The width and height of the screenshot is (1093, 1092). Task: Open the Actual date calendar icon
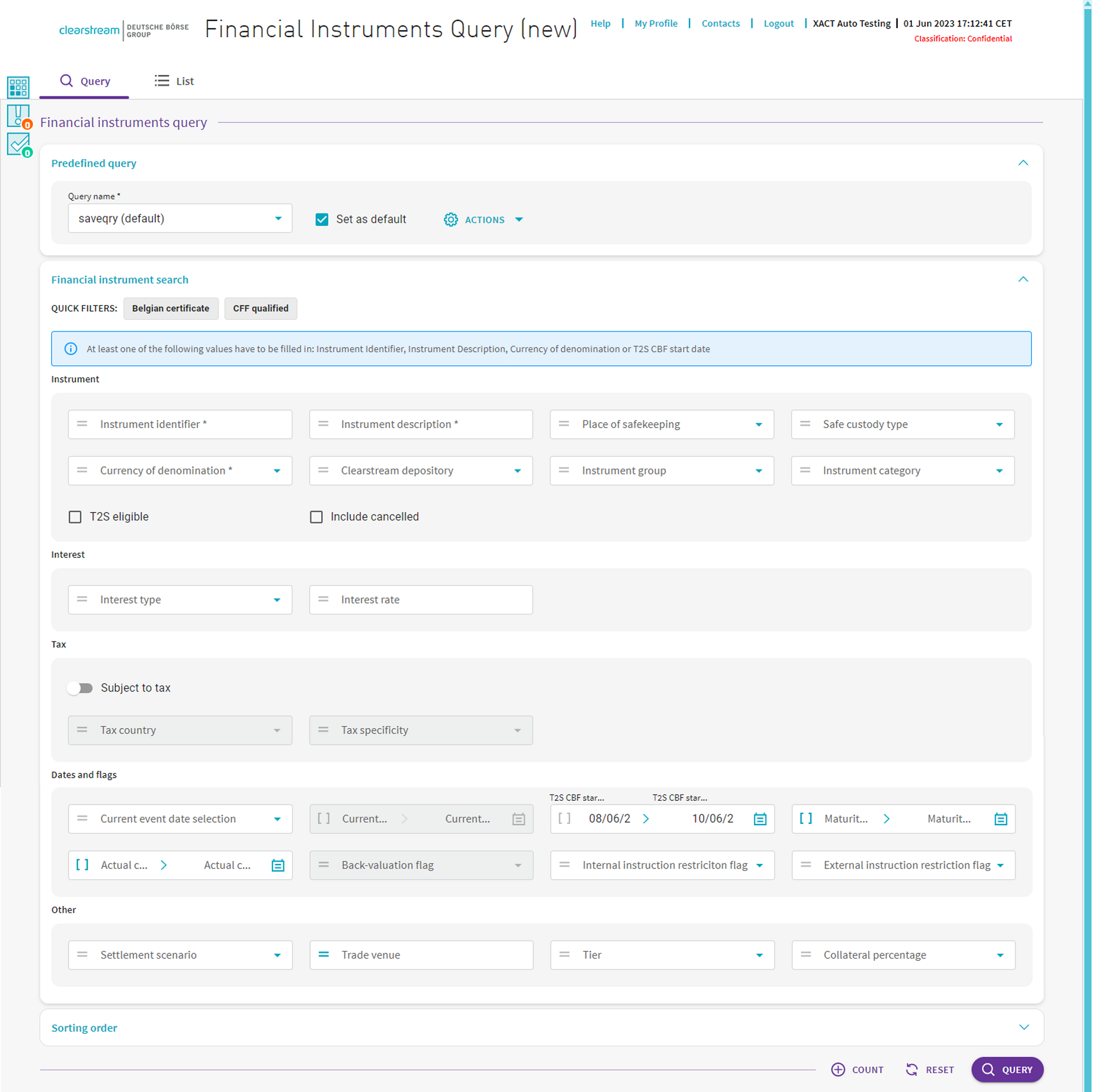tap(278, 865)
